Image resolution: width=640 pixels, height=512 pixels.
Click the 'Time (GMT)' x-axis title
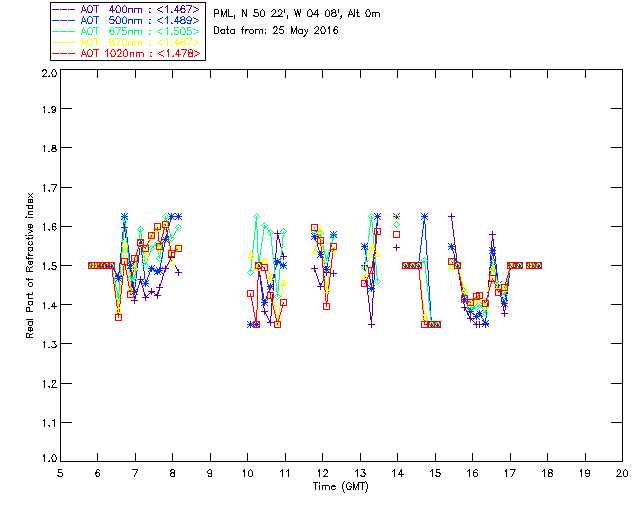click(x=340, y=486)
